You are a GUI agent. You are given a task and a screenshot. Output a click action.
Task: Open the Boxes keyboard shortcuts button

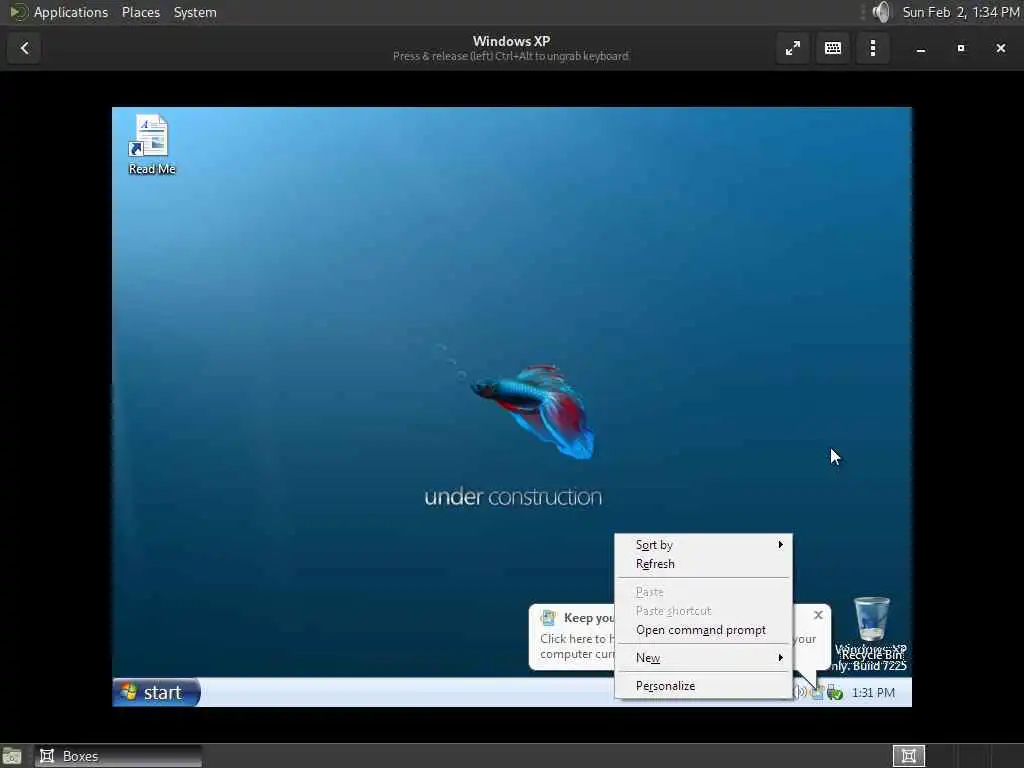833,48
